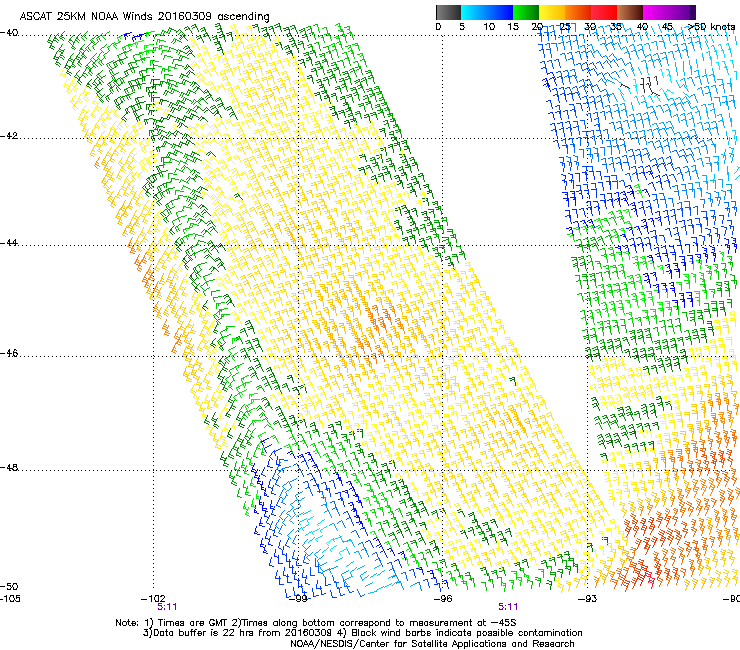This screenshot has height=650, width=740.
Task: Click the -48 latitude axis label
Action: pyautogui.click(x=9, y=468)
